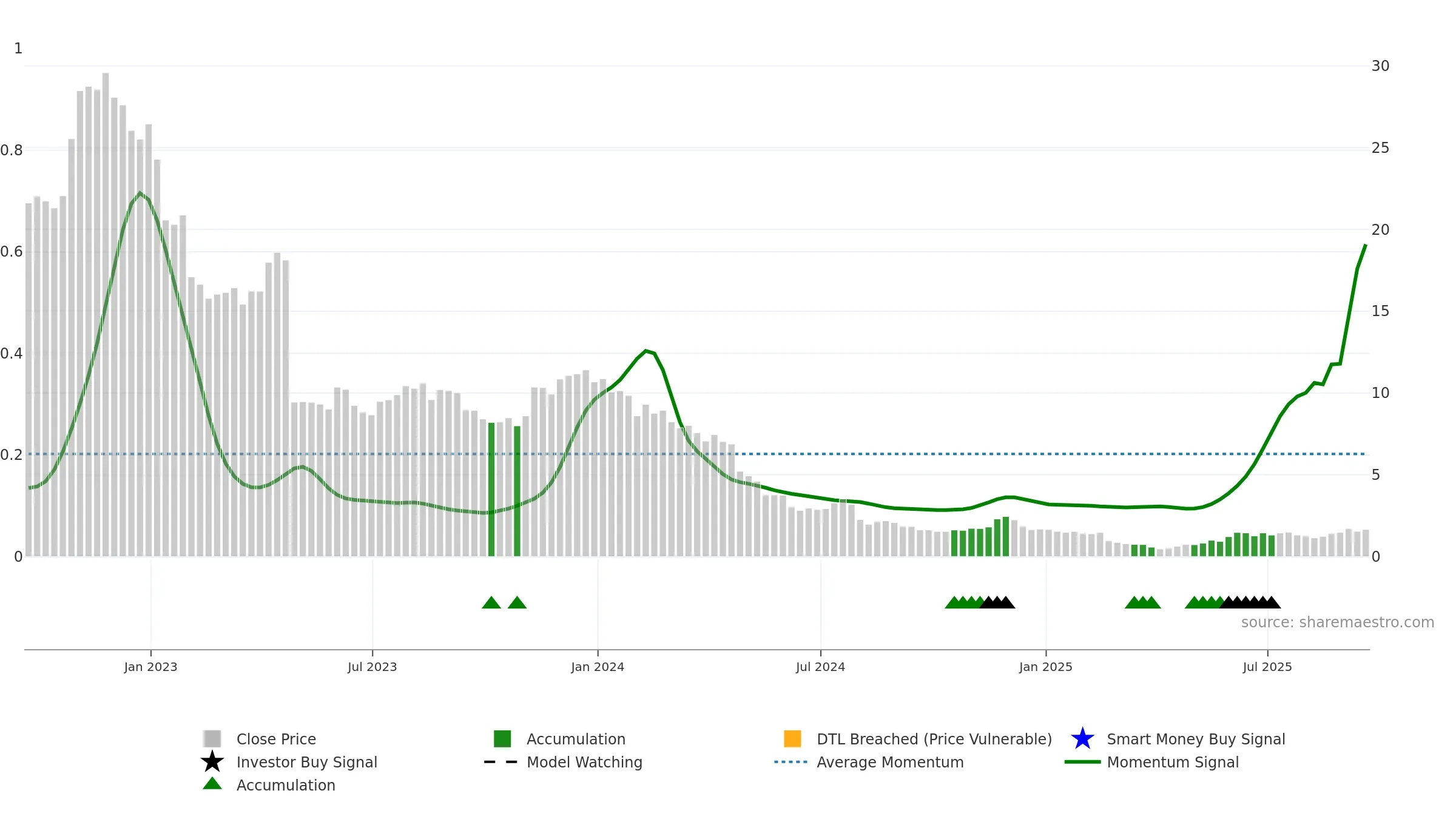
Task: Click the momentum line peak after Jan 2024
Action: 646,351
